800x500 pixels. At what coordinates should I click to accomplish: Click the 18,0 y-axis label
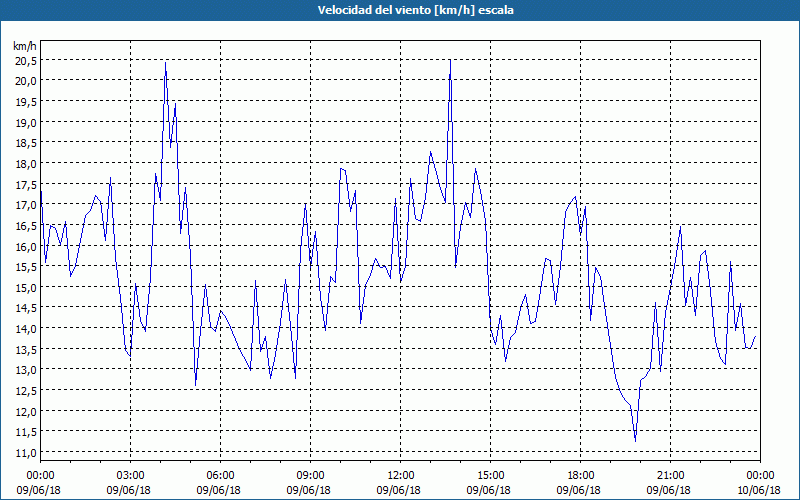coord(25,164)
